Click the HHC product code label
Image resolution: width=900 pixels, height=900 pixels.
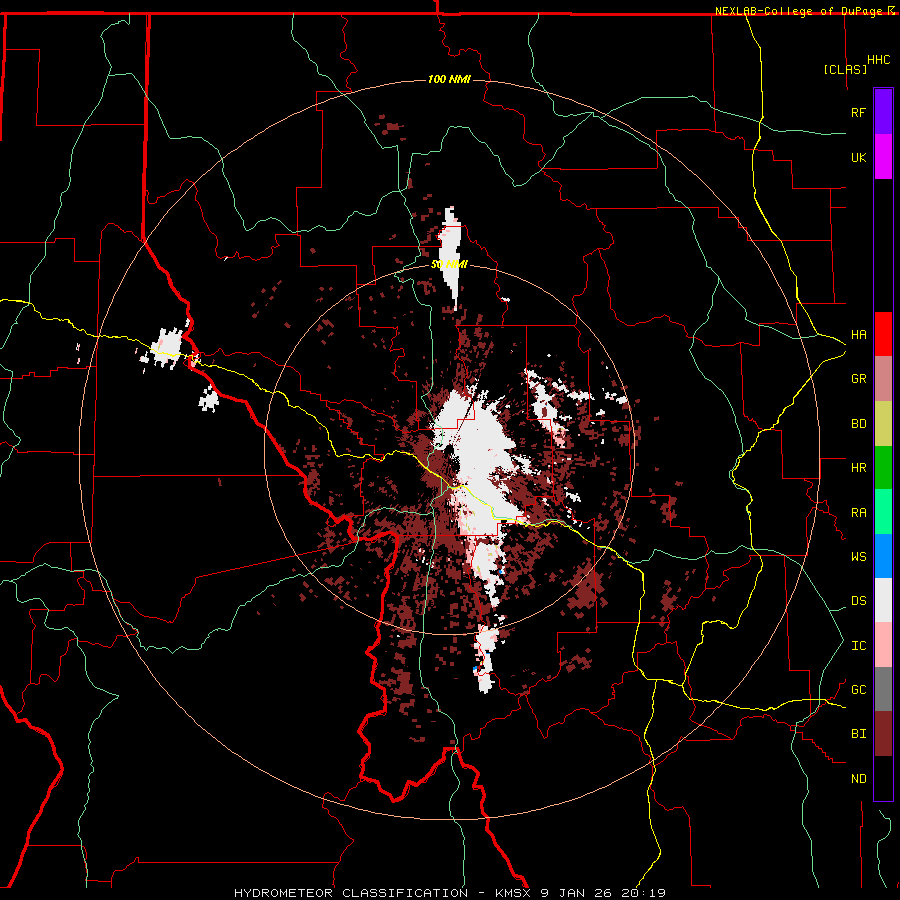coord(878,60)
